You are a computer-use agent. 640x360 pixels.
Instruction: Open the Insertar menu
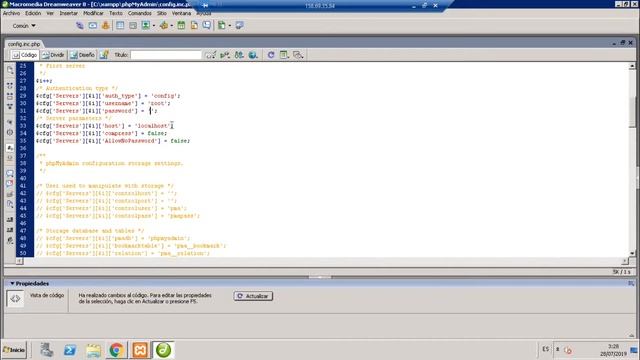(69, 13)
